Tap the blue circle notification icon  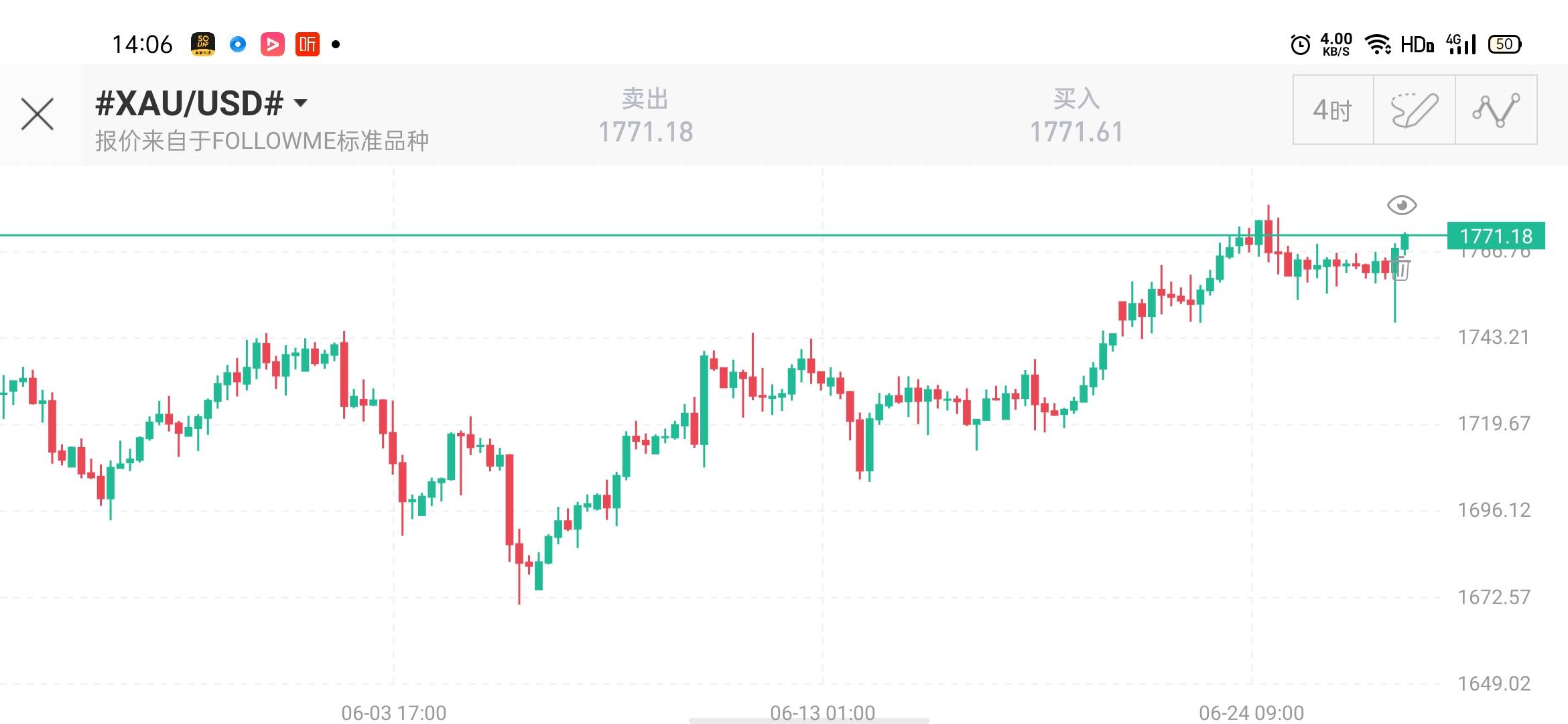tap(238, 45)
